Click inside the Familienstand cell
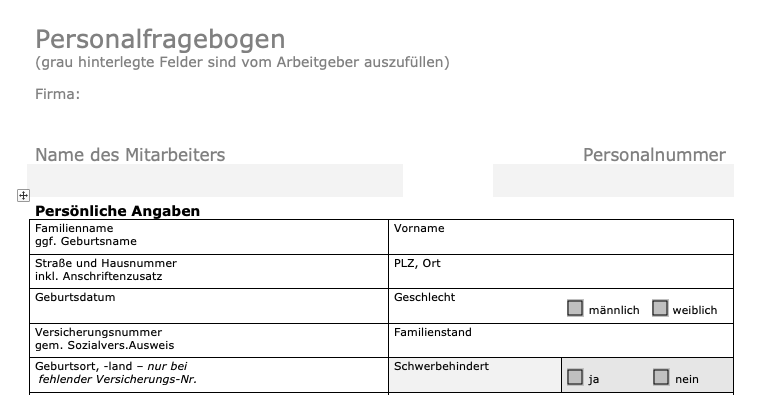 click(561, 341)
